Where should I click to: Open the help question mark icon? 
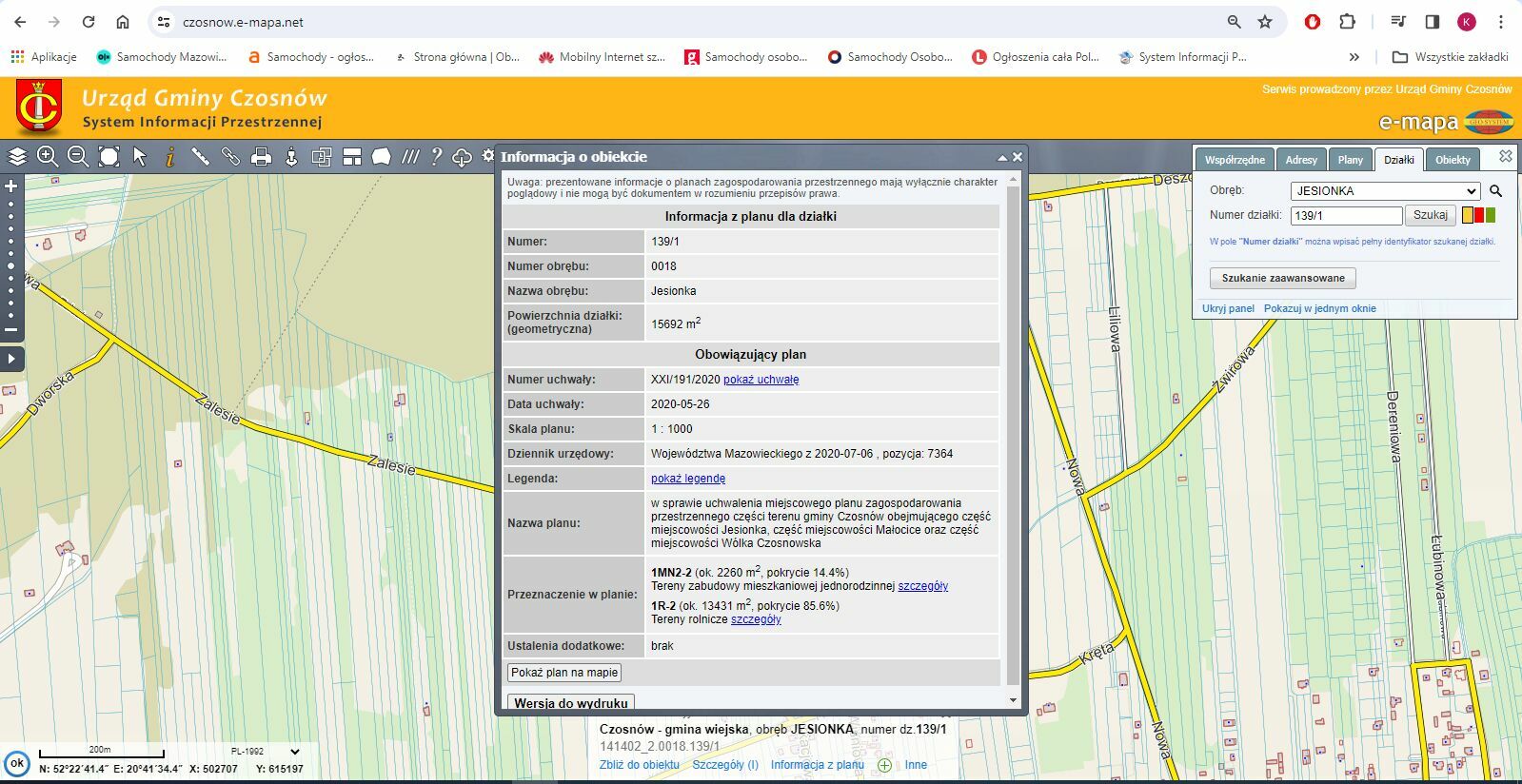[436, 157]
